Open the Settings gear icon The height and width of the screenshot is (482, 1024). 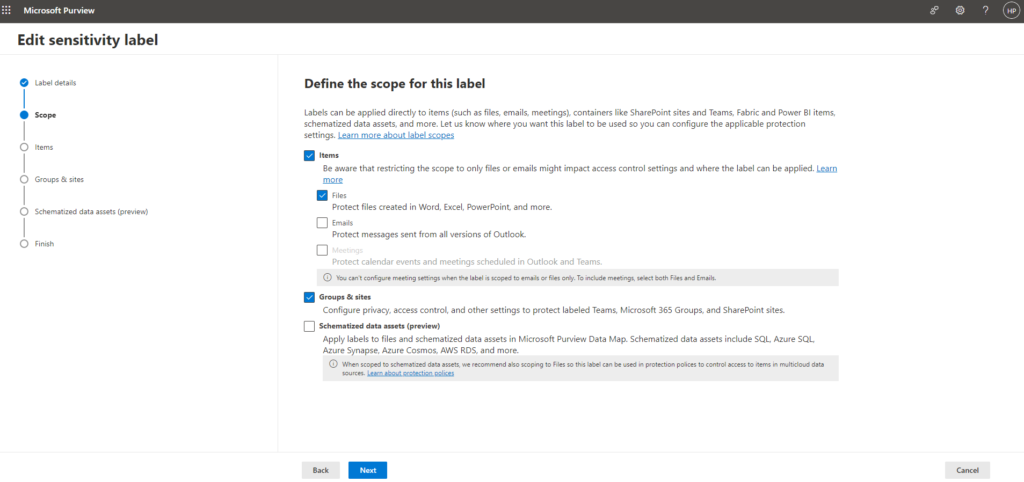point(960,10)
